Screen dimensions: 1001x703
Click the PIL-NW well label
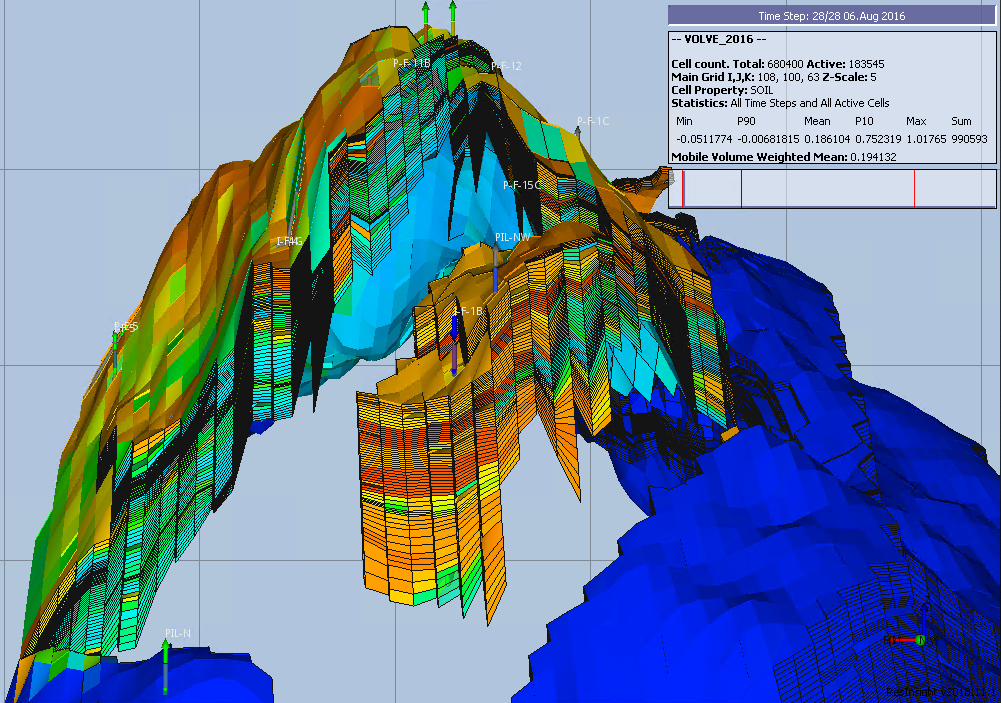512,238
